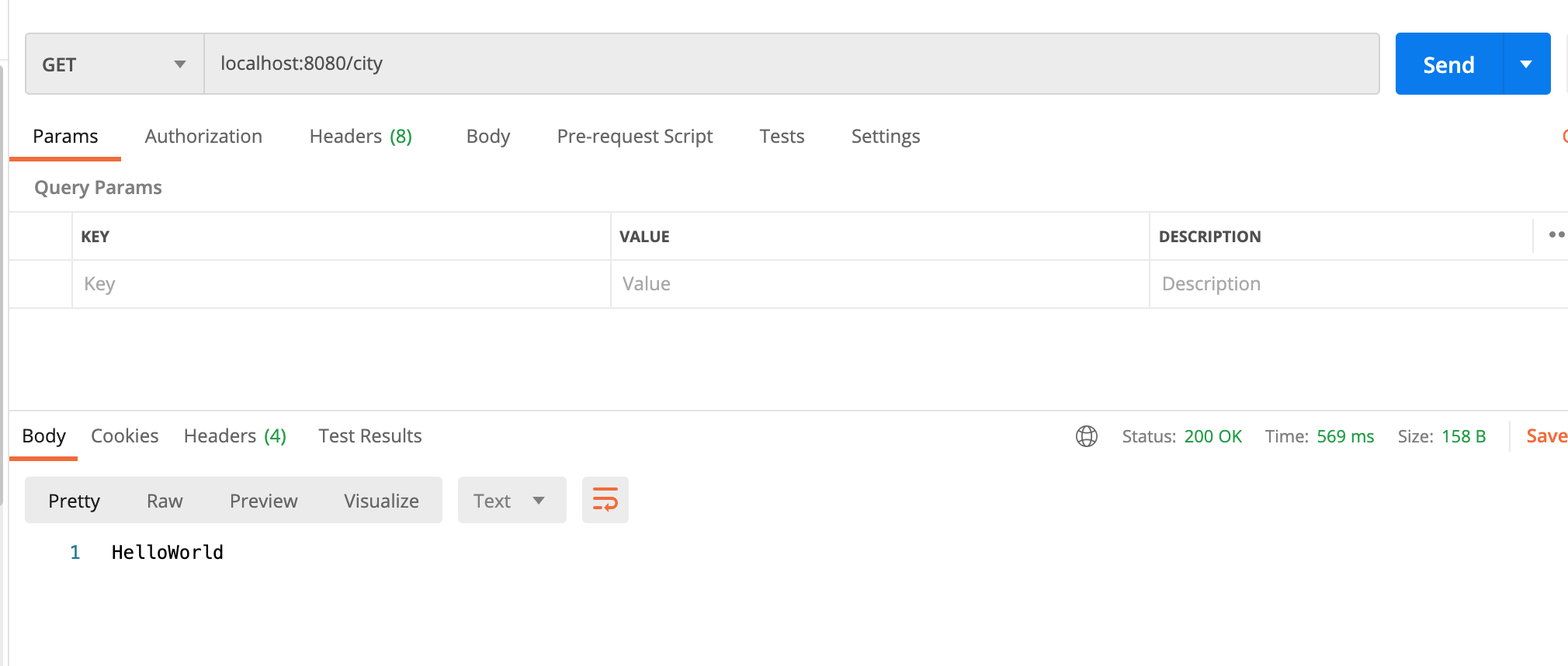
Task: Open request Headers (8) tab
Action: click(360, 137)
